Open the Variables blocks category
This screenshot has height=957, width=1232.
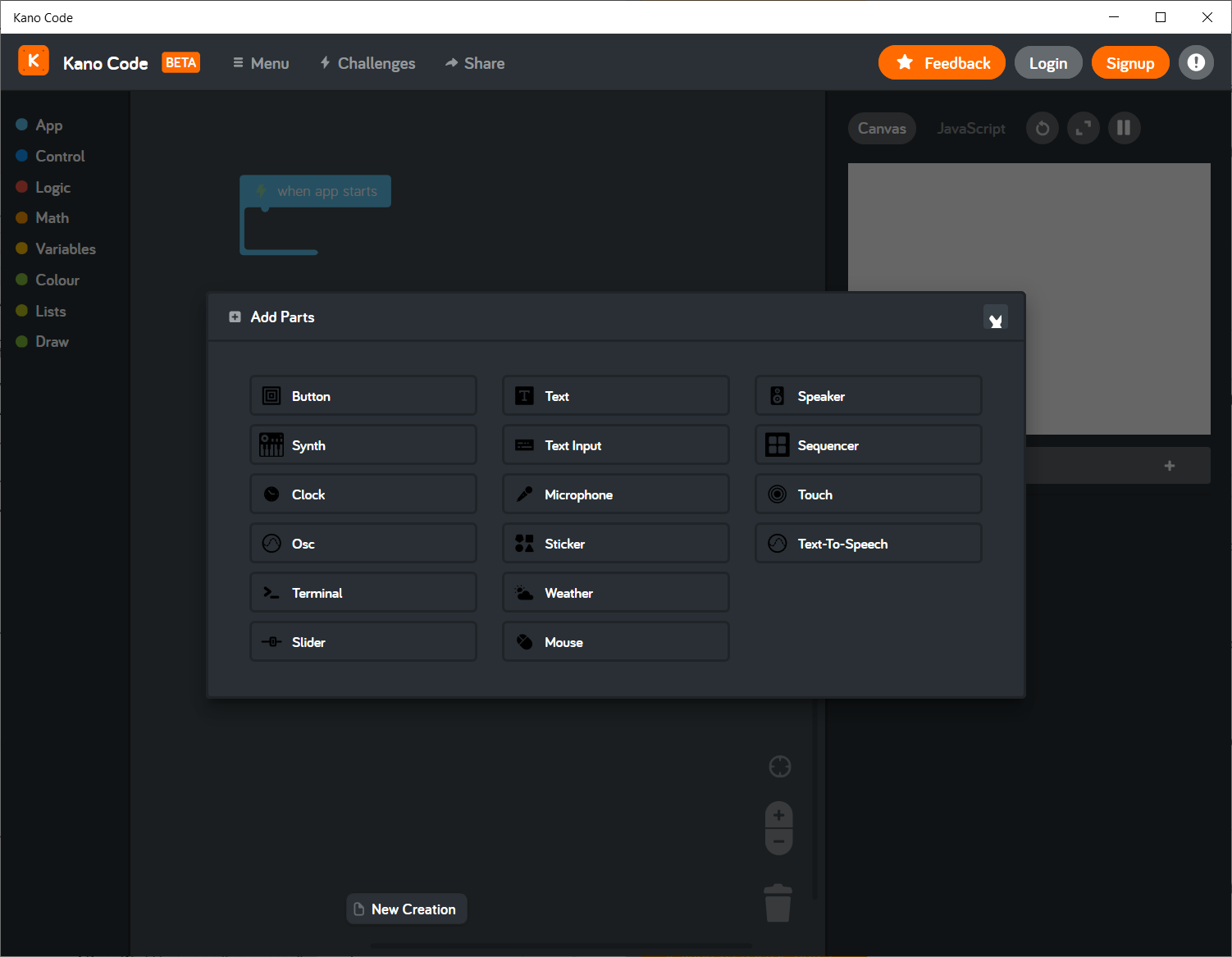(66, 248)
